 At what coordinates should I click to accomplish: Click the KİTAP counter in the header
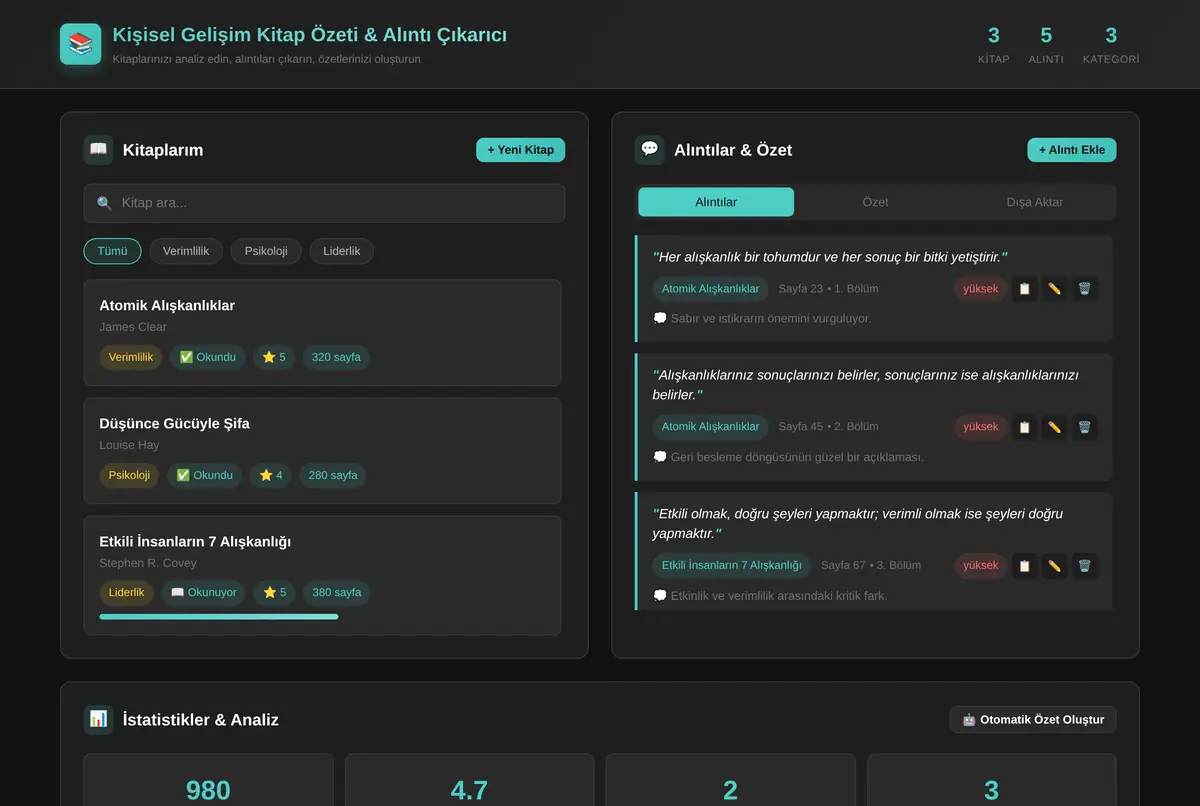[994, 44]
